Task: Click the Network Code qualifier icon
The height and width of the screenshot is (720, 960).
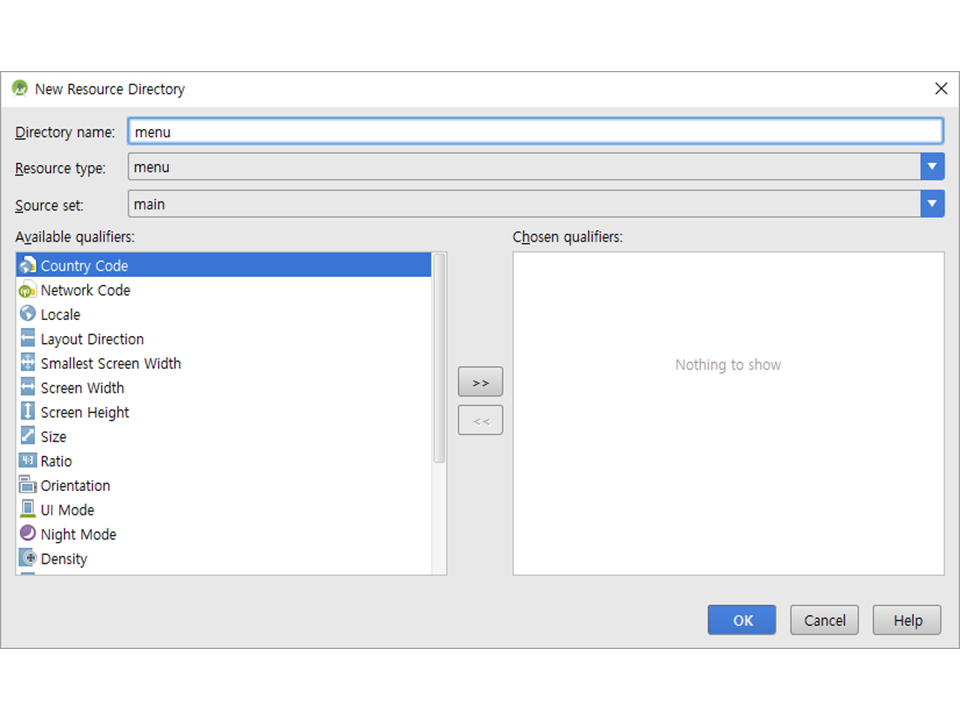Action: point(27,290)
